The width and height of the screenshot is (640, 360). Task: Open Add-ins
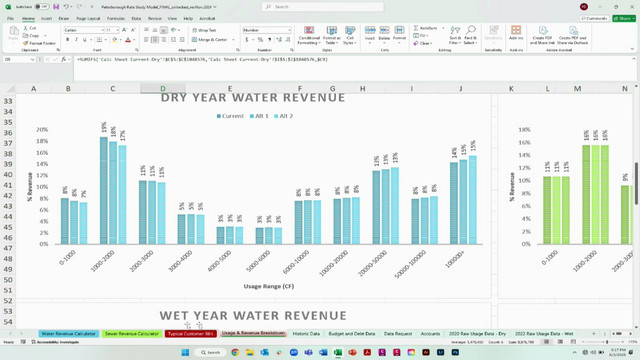tap(516, 33)
